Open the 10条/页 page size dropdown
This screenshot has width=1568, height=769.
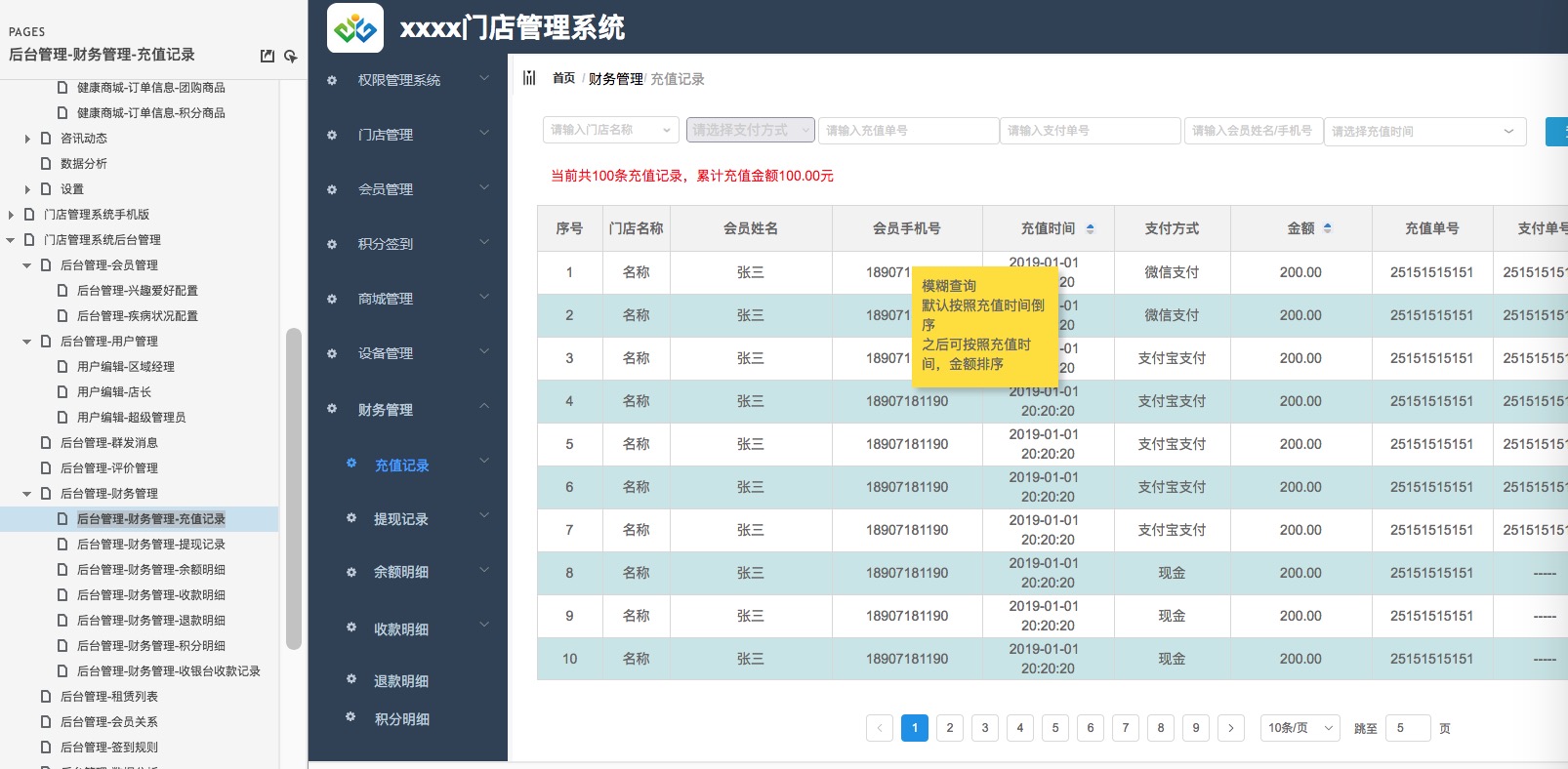tap(1300, 728)
